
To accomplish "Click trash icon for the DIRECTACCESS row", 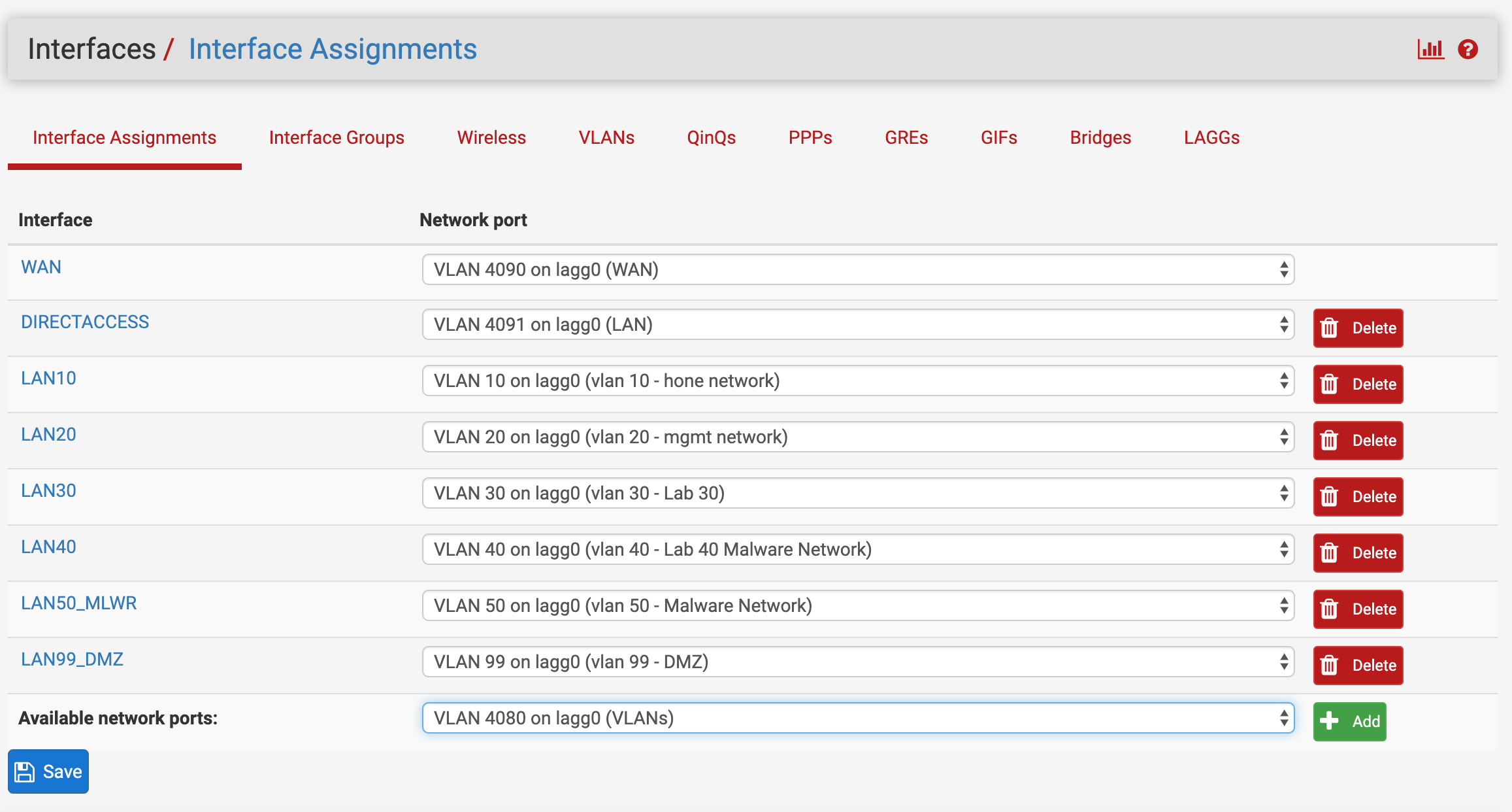I will click(x=1329, y=328).
